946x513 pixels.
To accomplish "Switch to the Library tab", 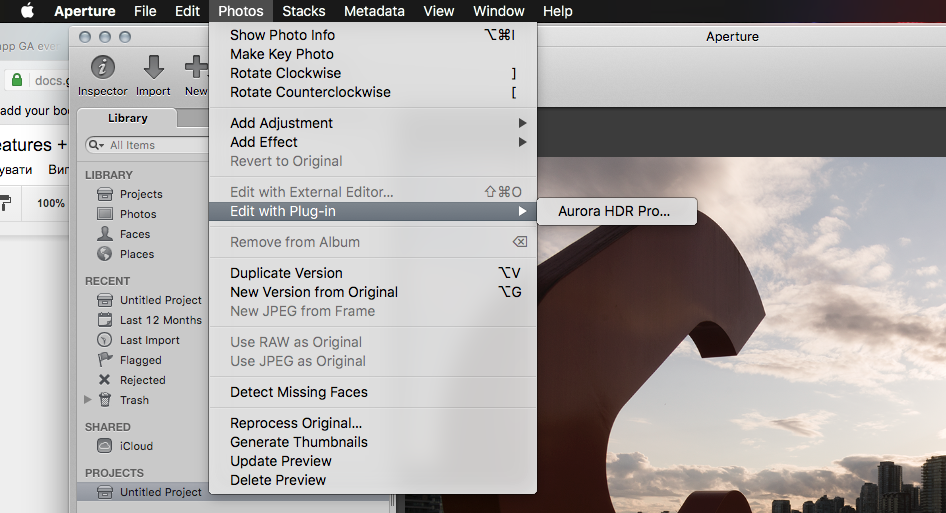I will (x=127, y=118).
